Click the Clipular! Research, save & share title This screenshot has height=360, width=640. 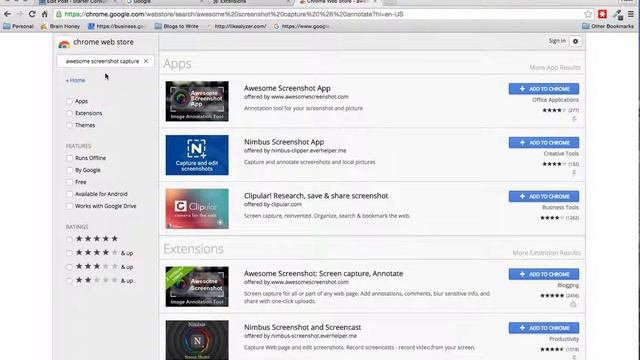316,196
